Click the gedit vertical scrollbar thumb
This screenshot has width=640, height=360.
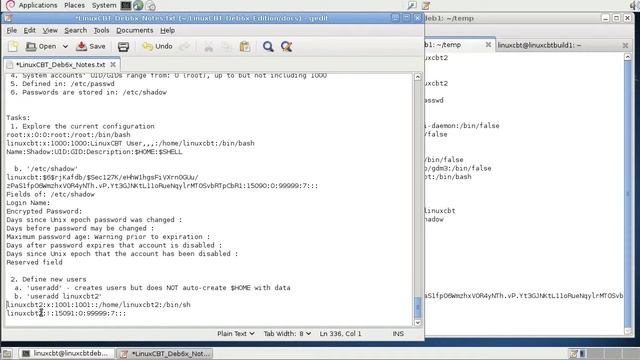pos(418,307)
